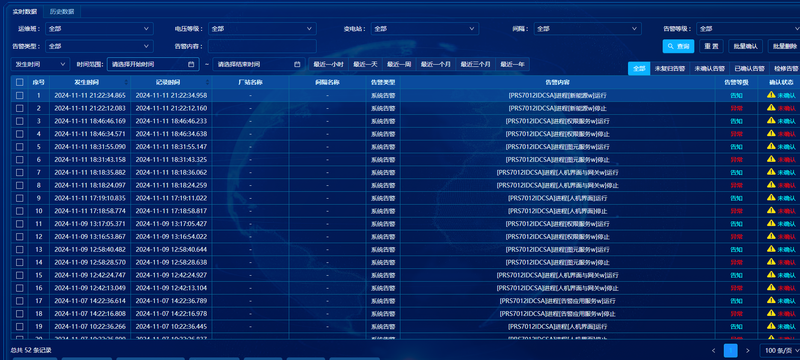
Task: Click the 批量确认 button
Action: [745, 46]
